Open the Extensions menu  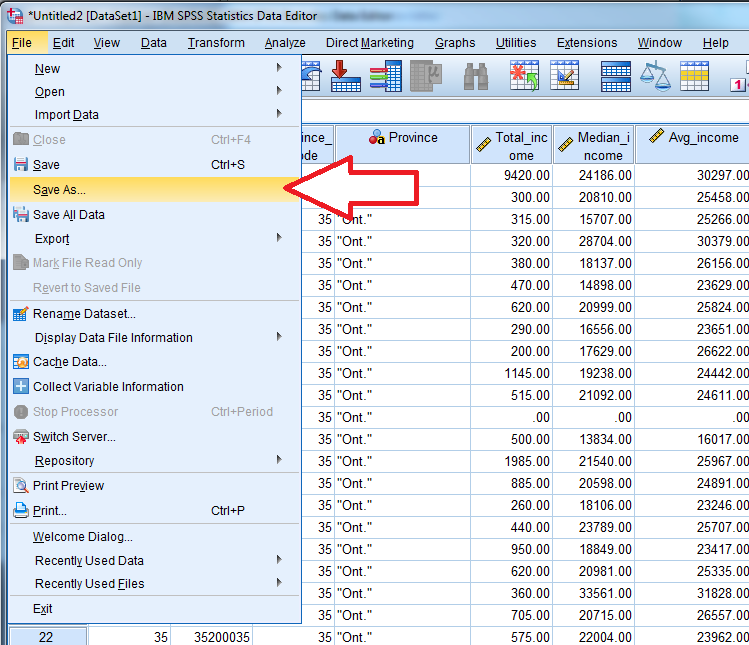(x=587, y=43)
